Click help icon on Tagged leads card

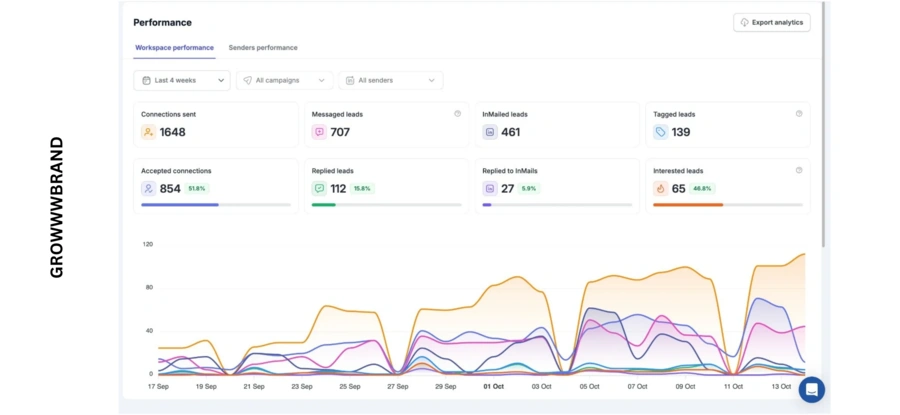(x=799, y=114)
